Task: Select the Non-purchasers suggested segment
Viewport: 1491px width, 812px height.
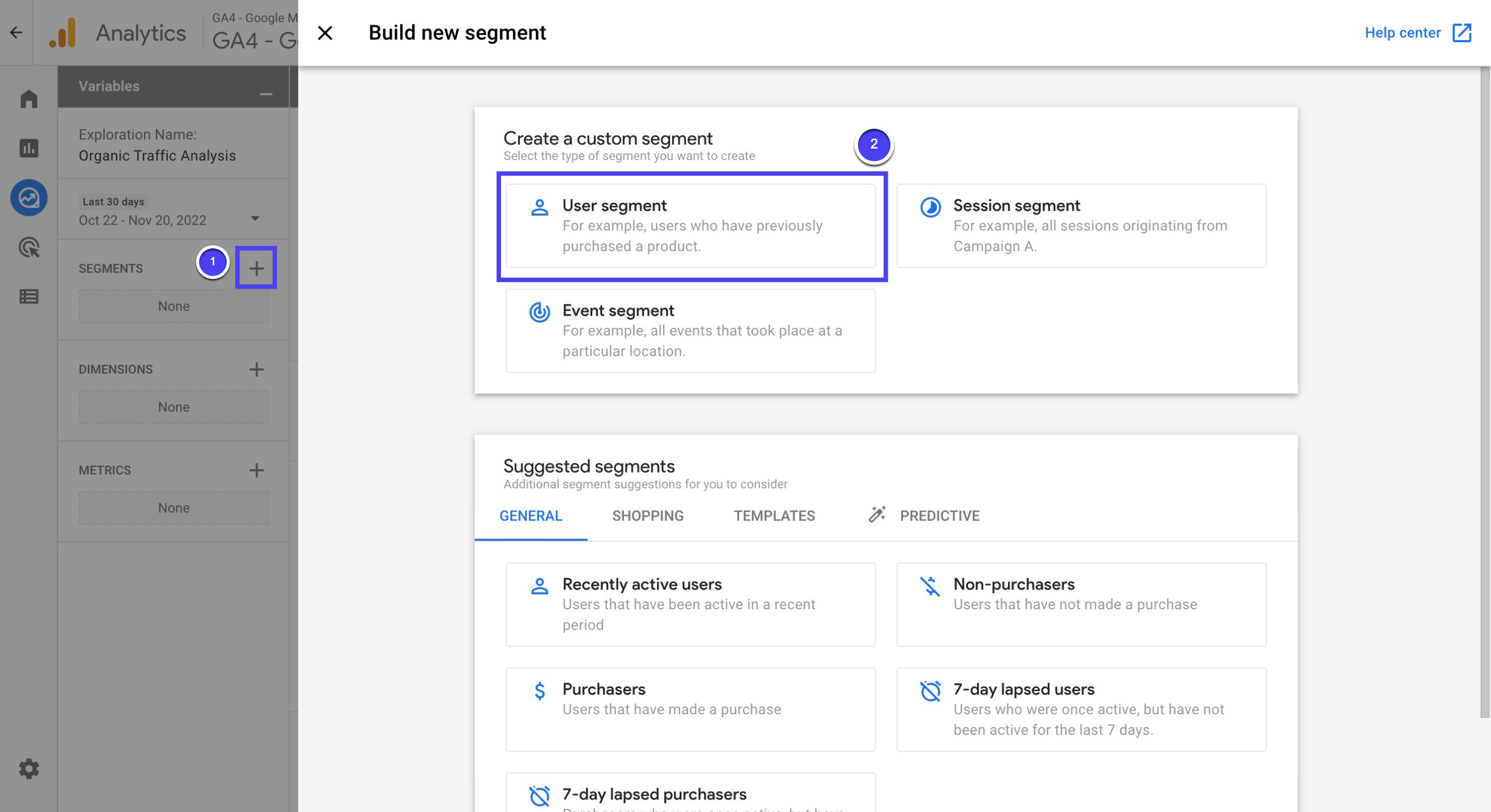Action: (x=1081, y=604)
